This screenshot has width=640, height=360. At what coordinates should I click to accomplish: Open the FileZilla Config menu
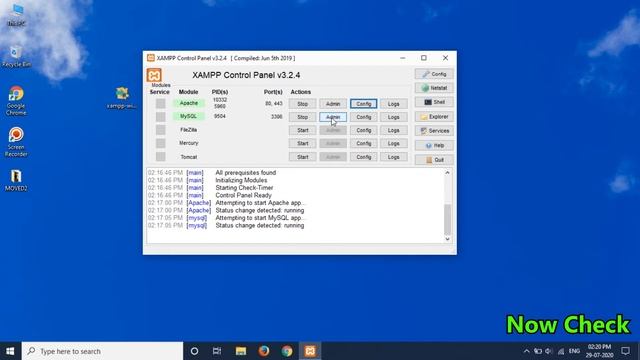tap(363, 130)
